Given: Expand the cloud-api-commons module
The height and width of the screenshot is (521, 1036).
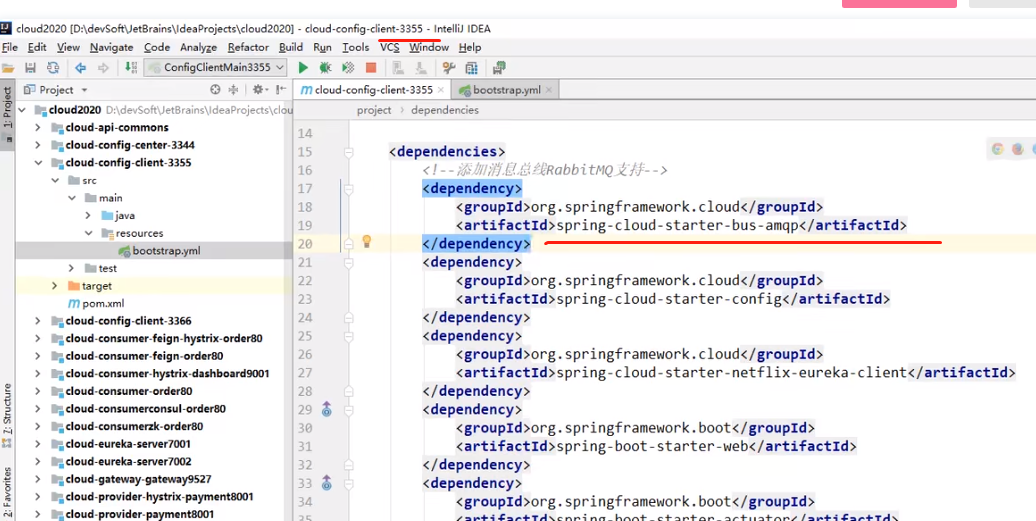Looking at the screenshot, I should (38, 127).
